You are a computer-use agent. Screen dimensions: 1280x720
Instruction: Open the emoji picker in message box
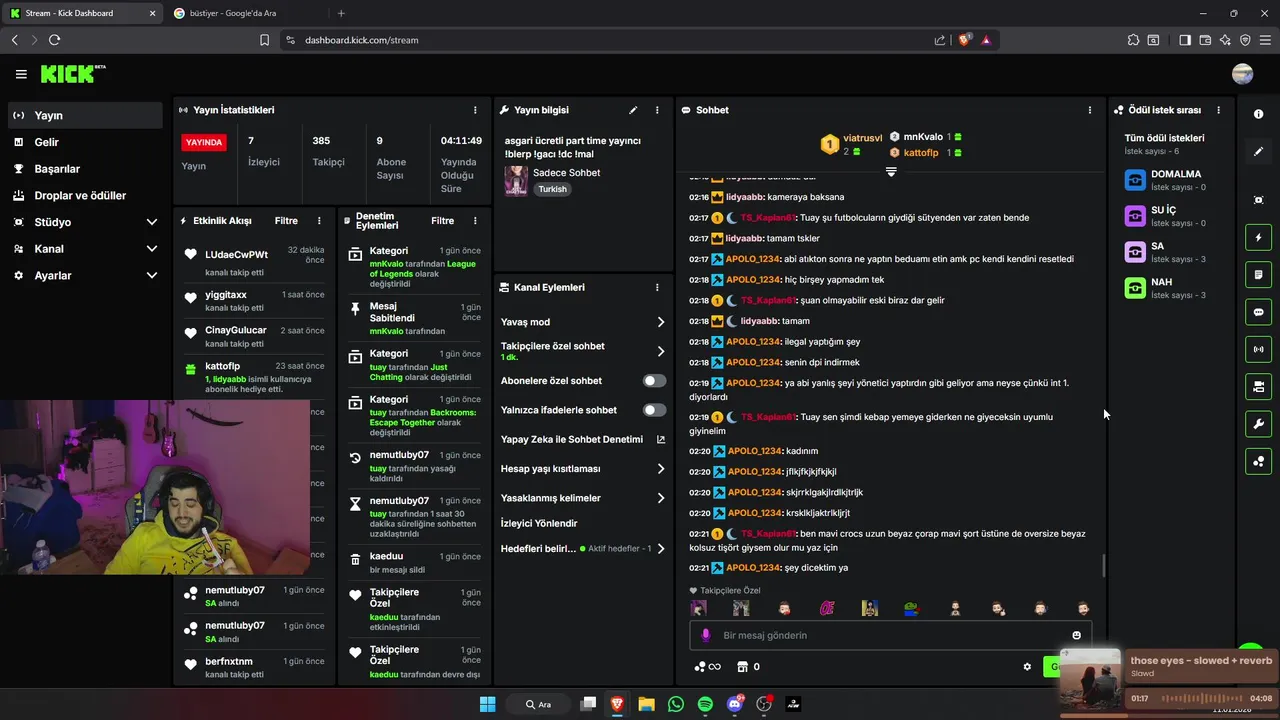point(1077,635)
